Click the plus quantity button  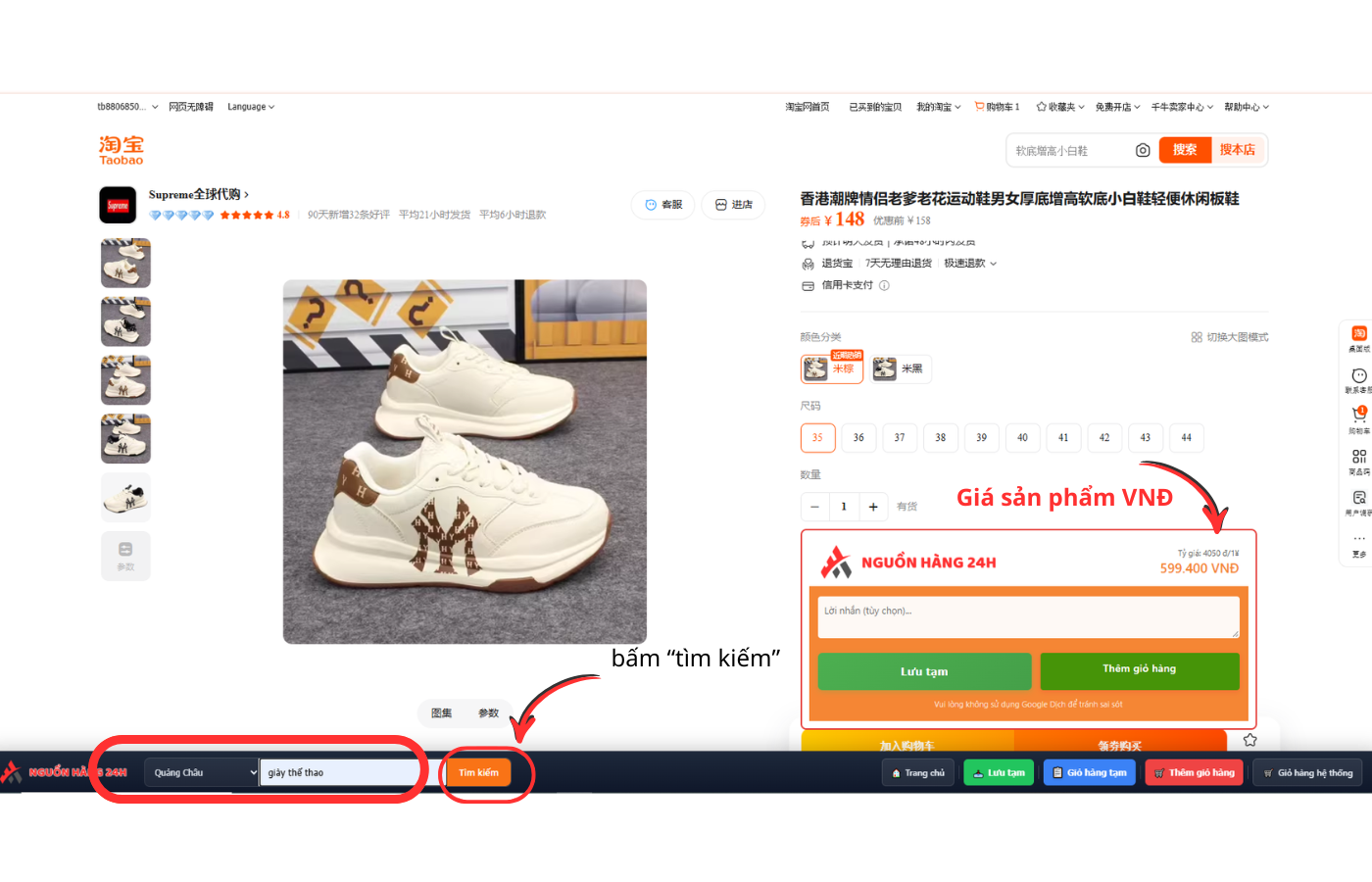pos(873,507)
